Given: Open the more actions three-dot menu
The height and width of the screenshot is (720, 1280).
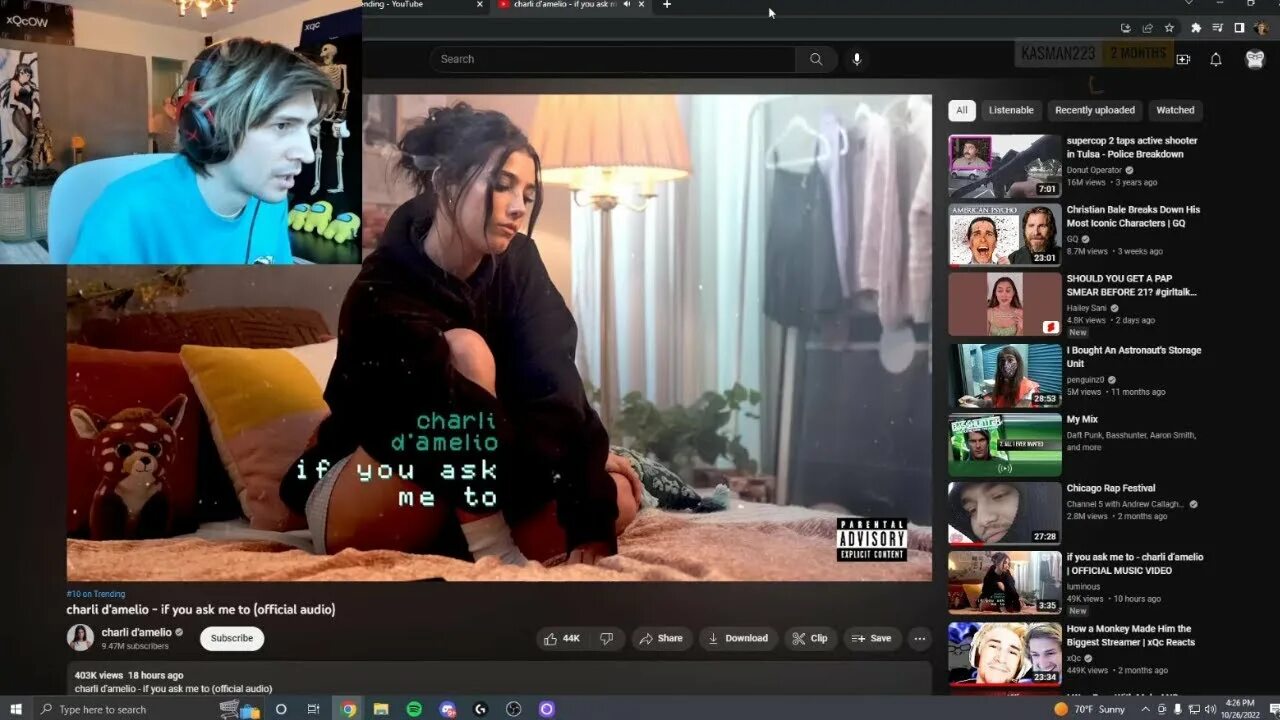Looking at the screenshot, I should 920,638.
